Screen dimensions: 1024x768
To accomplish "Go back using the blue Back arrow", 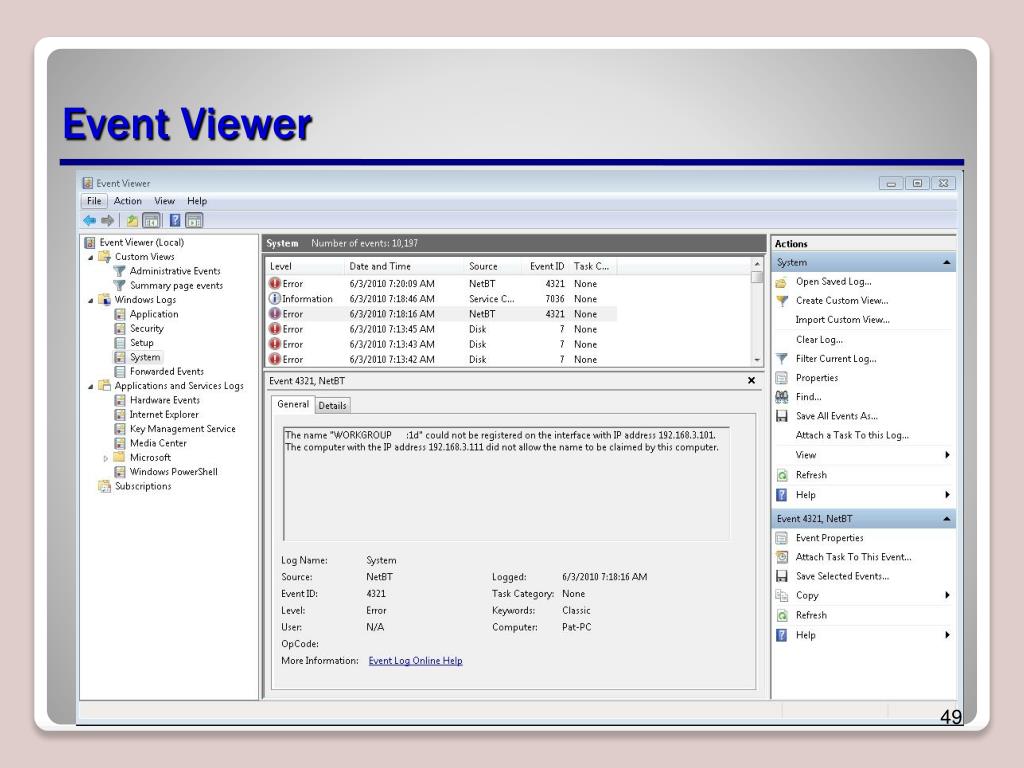I will tap(89, 221).
